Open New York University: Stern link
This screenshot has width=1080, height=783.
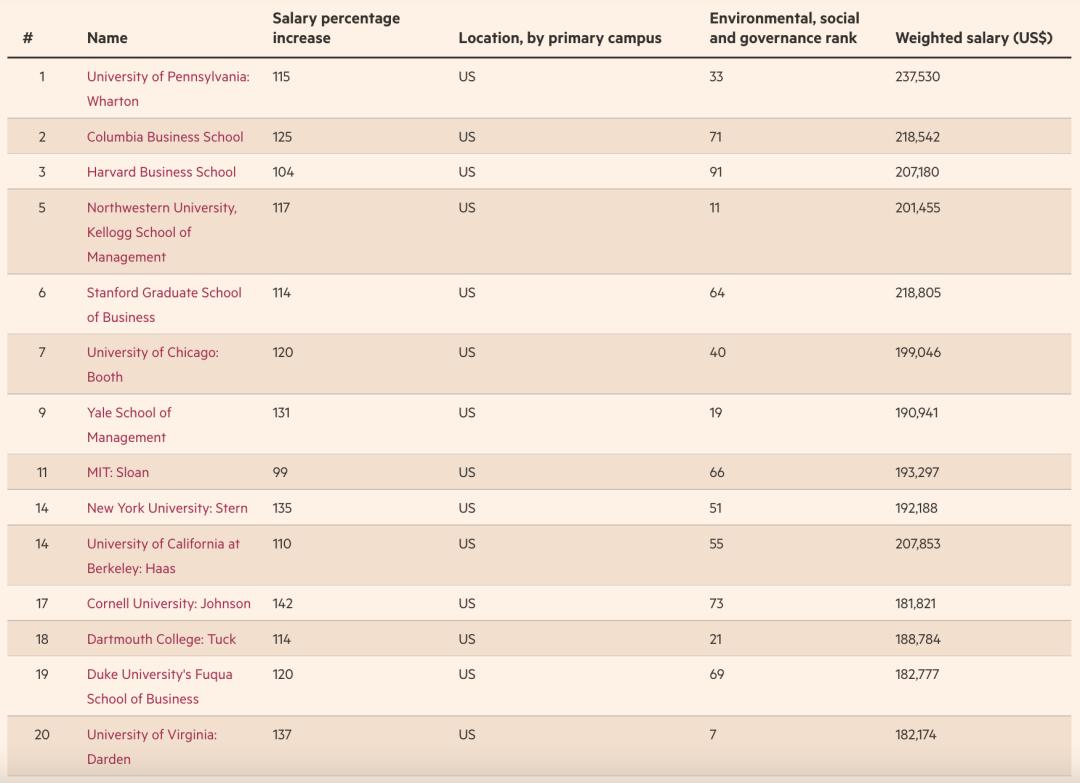coord(167,508)
